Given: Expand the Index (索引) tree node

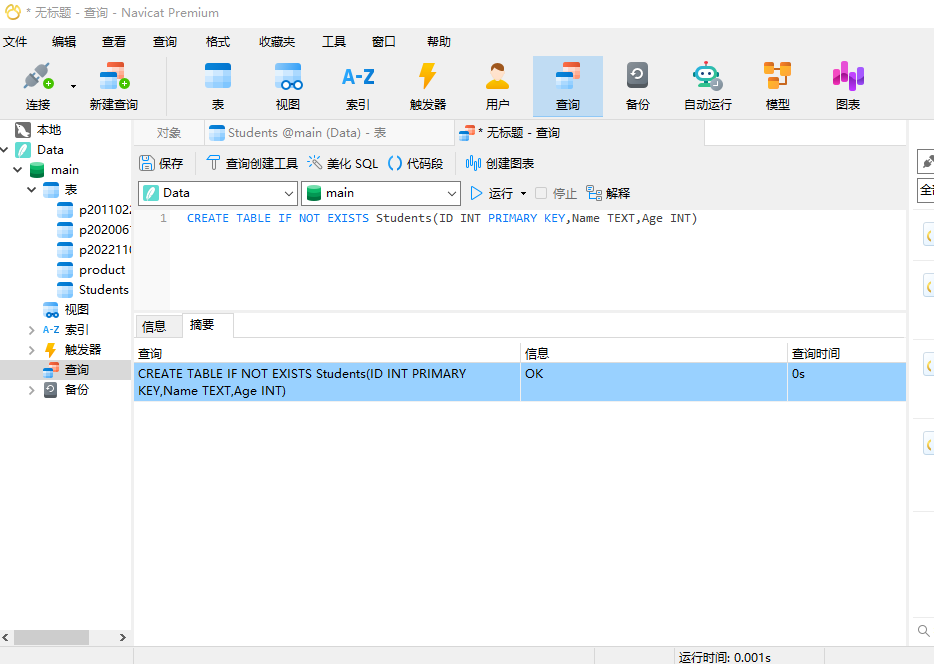Looking at the screenshot, I should tap(32, 330).
